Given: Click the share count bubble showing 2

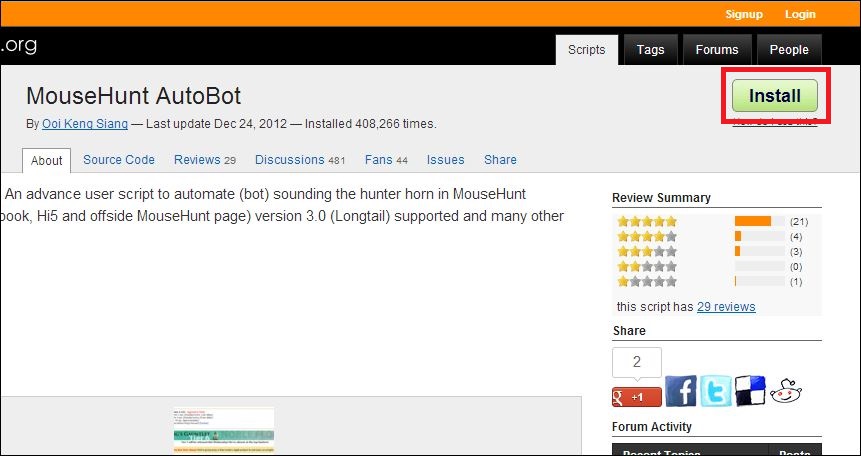Looking at the screenshot, I should coord(637,363).
